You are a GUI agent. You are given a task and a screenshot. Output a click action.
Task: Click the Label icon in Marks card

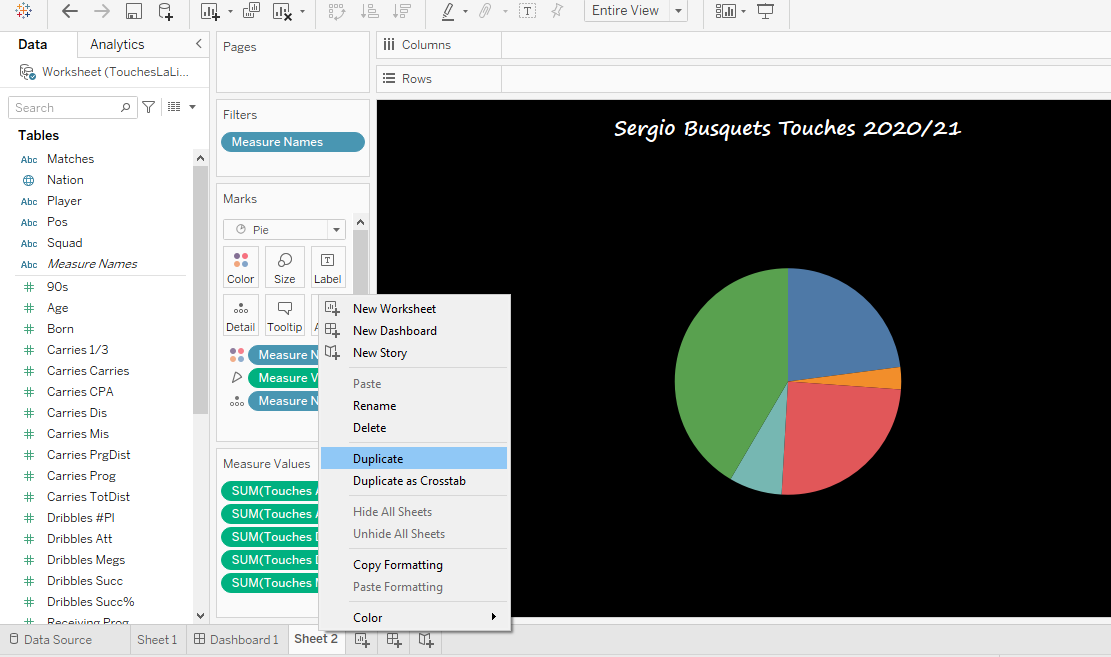328,266
